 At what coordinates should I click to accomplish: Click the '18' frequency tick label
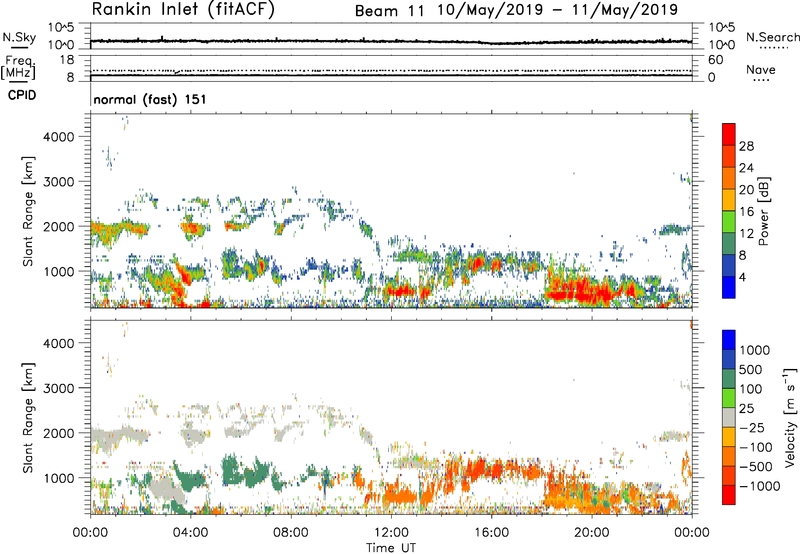(67, 60)
